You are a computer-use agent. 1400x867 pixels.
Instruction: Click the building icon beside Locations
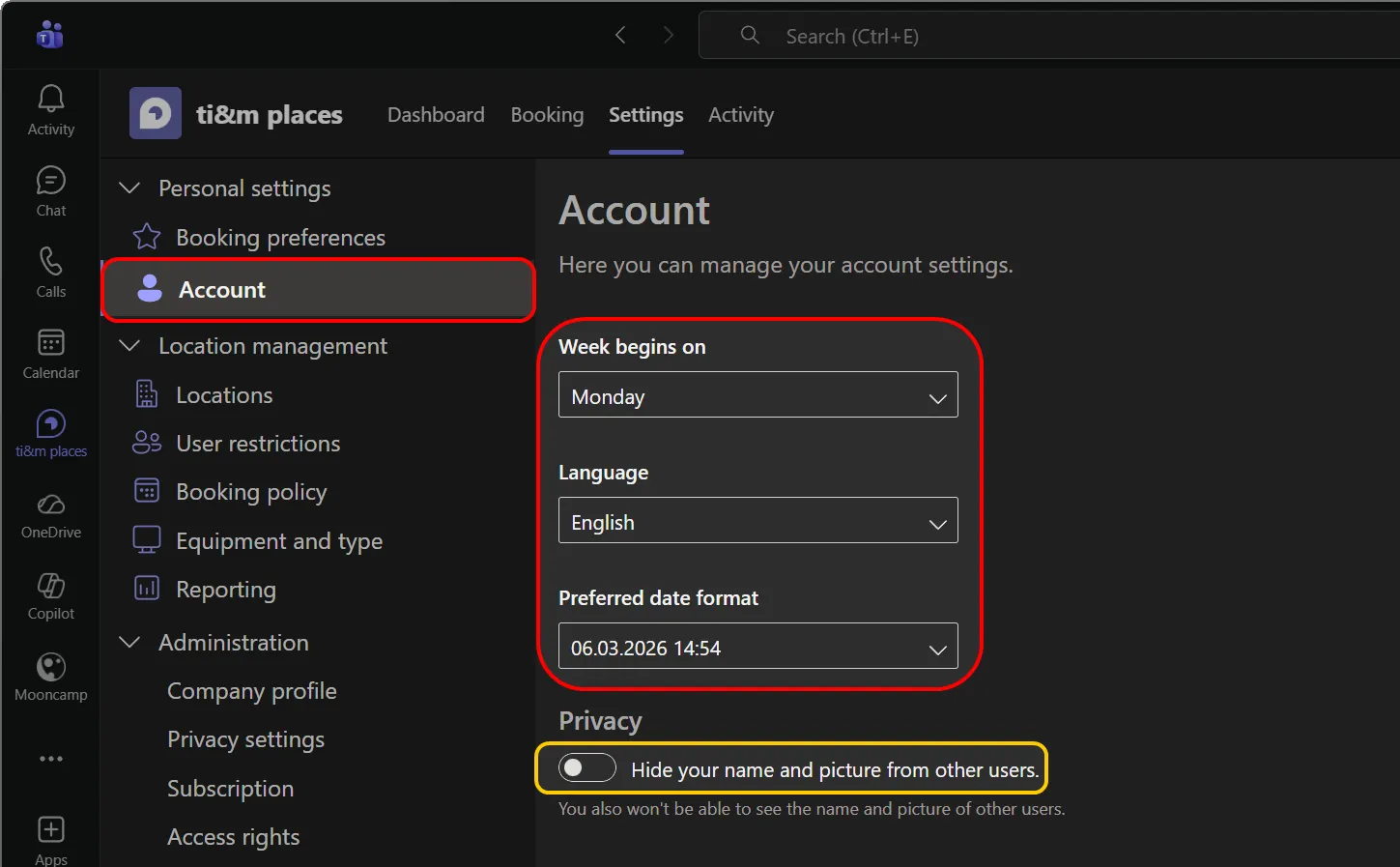147,394
